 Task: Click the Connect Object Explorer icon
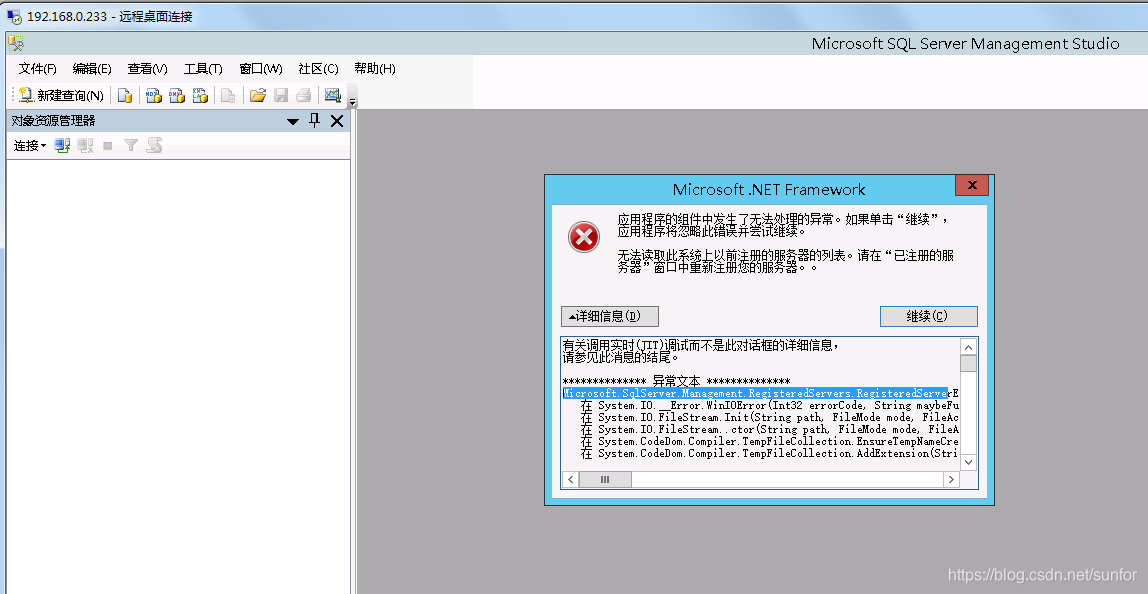tap(62, 146)
